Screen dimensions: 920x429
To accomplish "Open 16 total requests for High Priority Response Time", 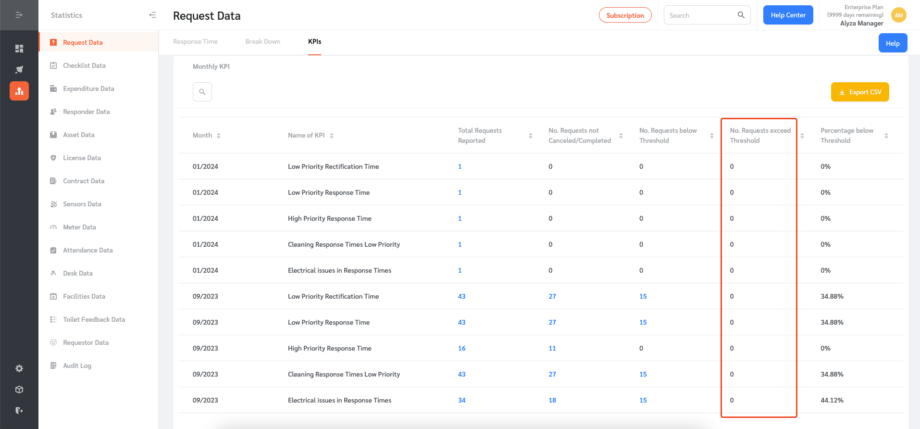I will pyautogui.click(x=462, y=348).
